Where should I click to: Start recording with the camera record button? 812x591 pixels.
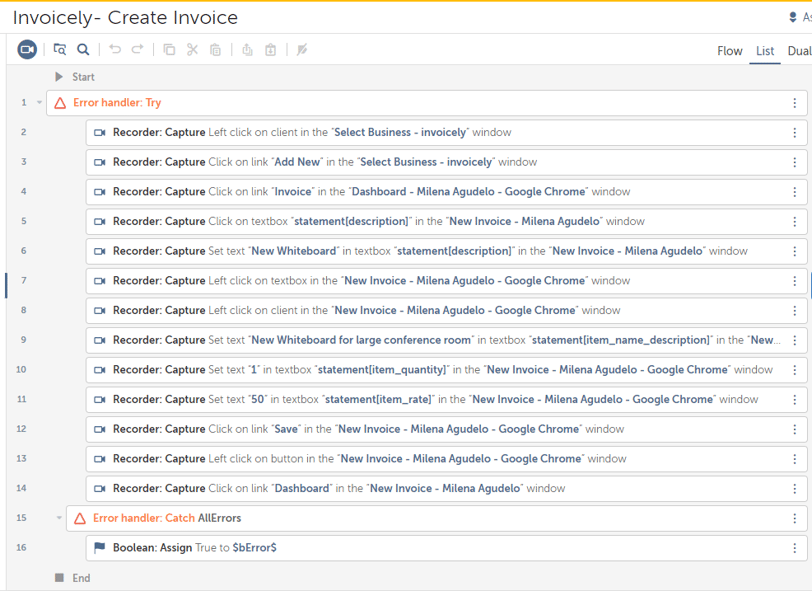(x=27, y=50)
